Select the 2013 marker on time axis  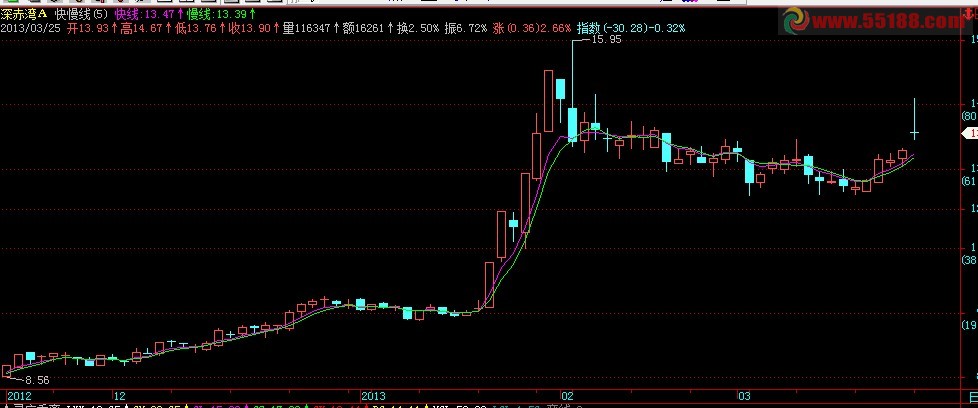click(x=374, y=396)
